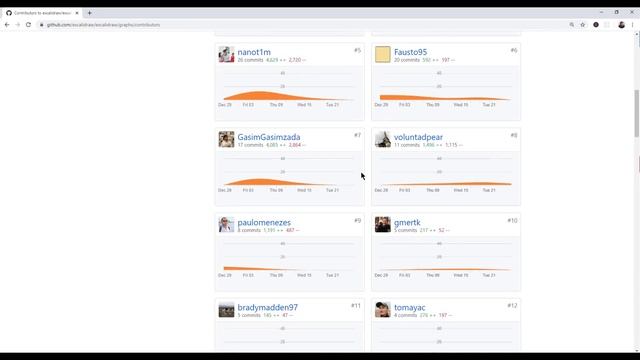Click gmertk's avatar image
This screenshot has width=640, height=360.
click(382, 224)
